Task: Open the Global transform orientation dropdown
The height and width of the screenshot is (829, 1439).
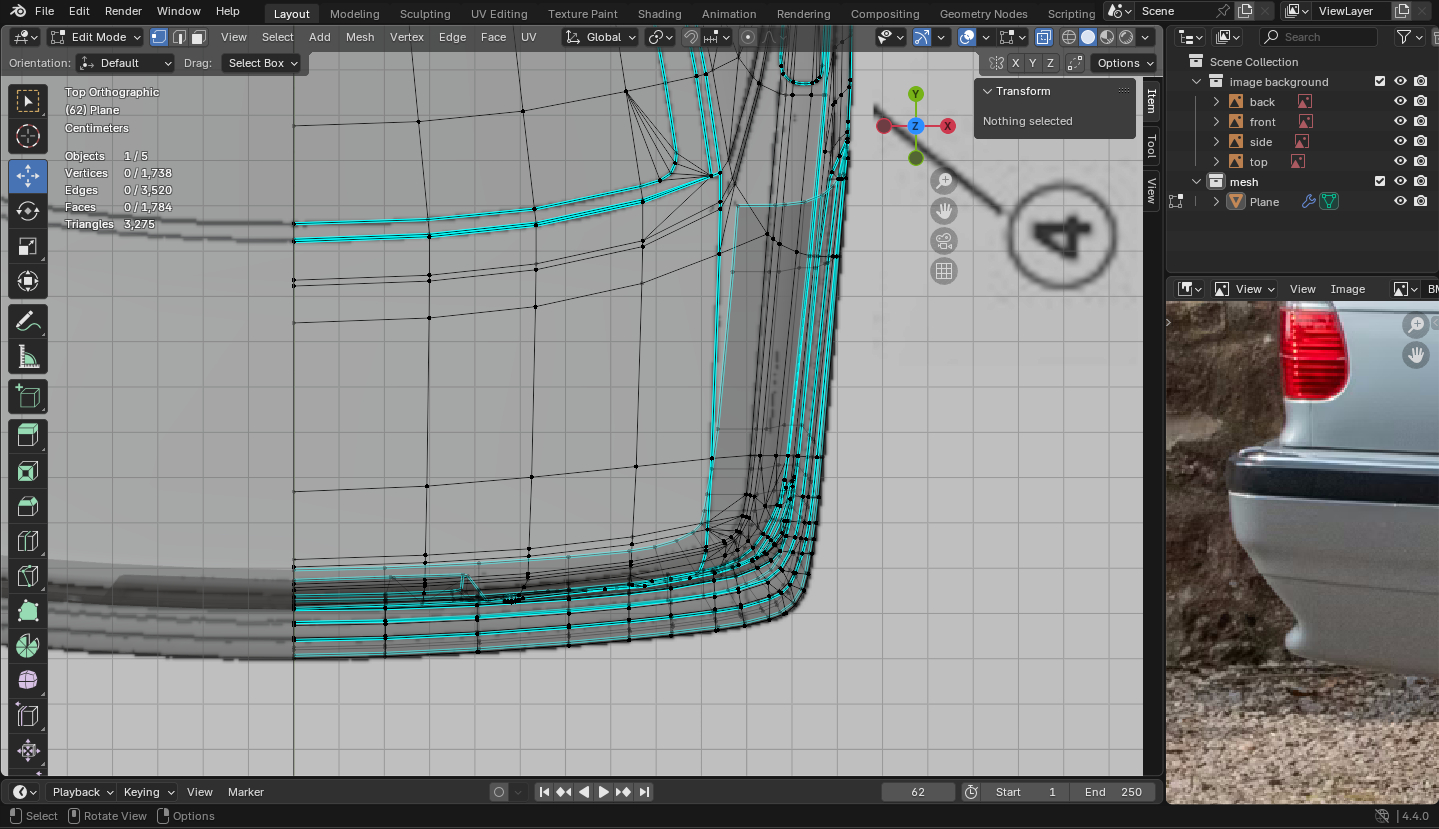Action: click(600, 37)
